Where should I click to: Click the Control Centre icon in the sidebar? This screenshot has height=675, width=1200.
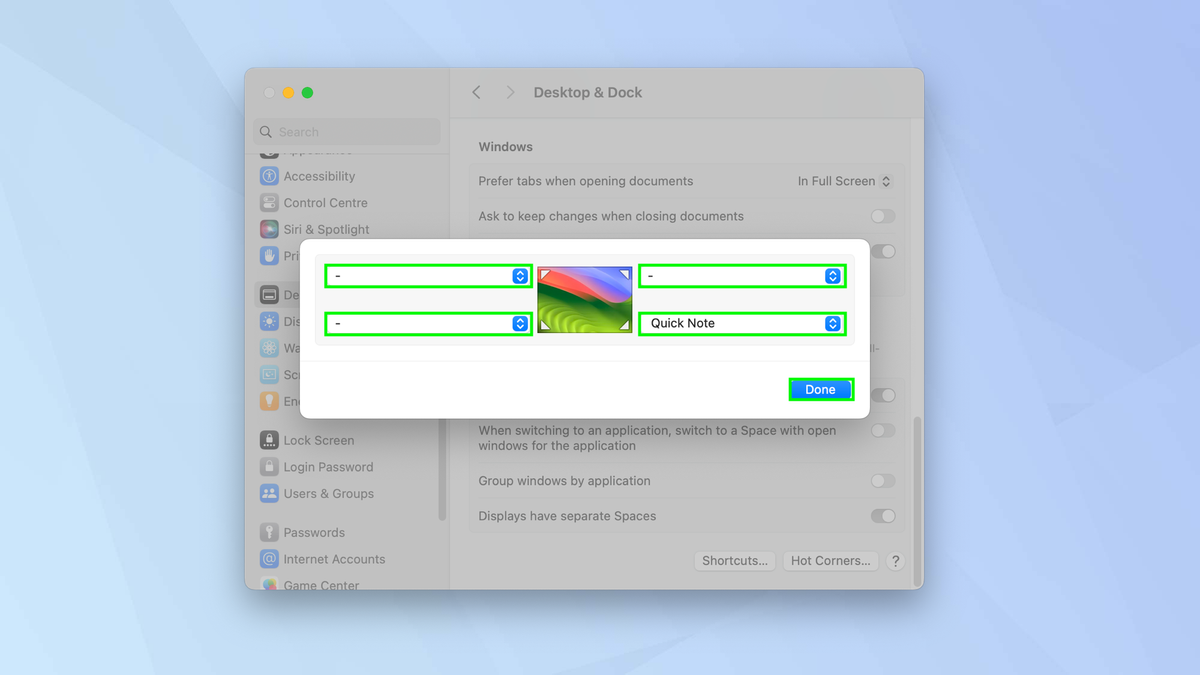(x=270, y=202)
